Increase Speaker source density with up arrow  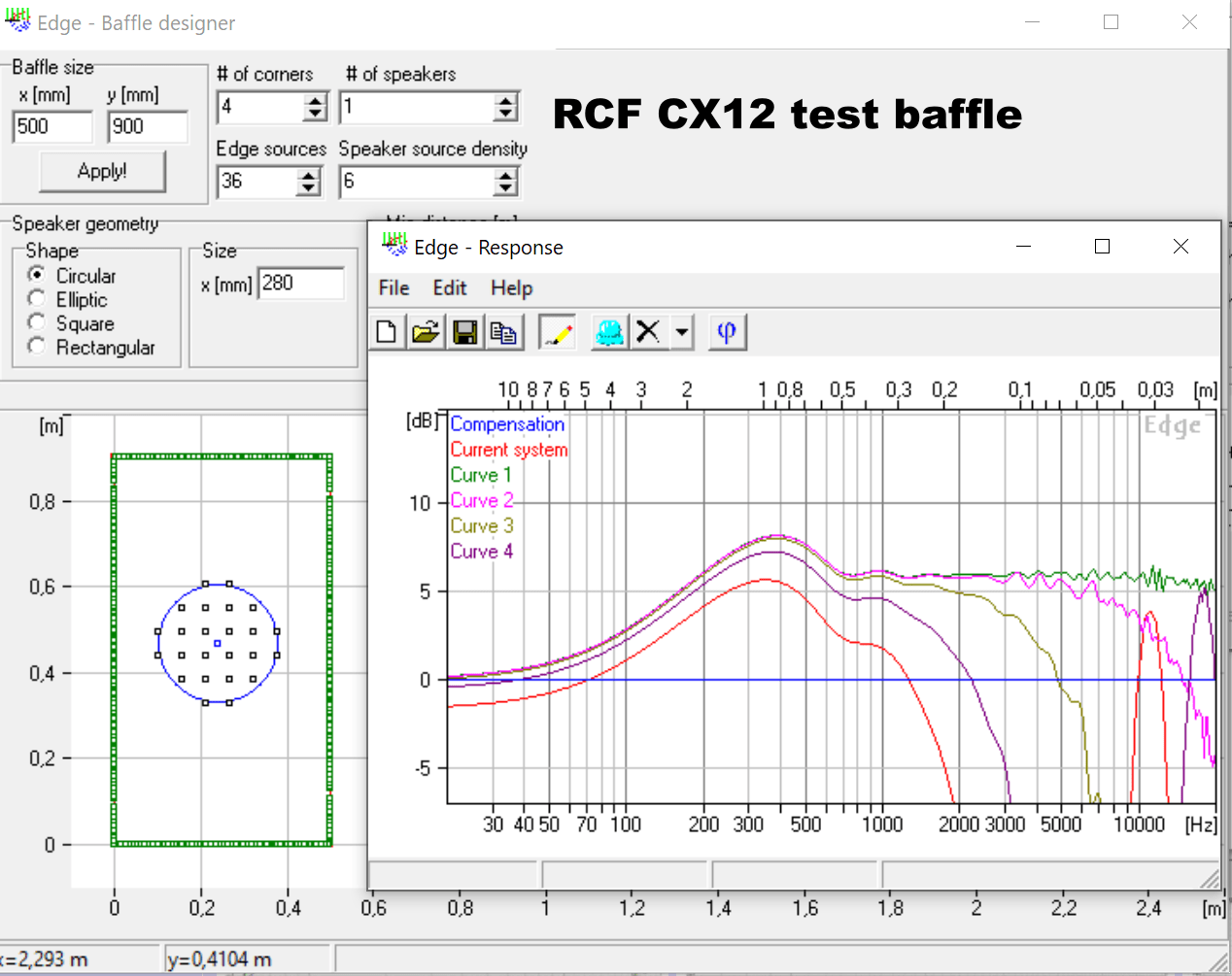[x=505, y=175]
